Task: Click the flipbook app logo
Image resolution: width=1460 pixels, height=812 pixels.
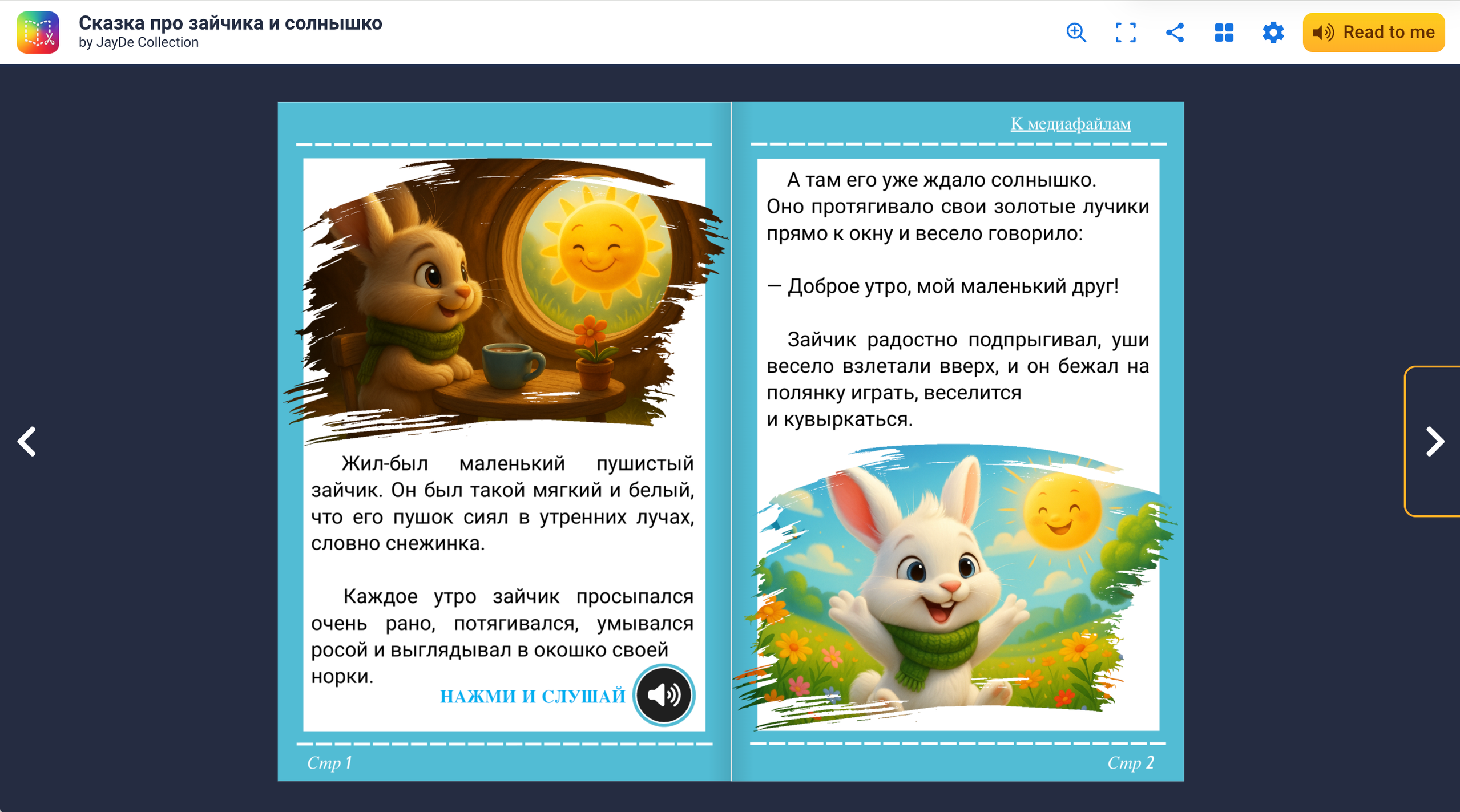Action: tap(38, 31)
